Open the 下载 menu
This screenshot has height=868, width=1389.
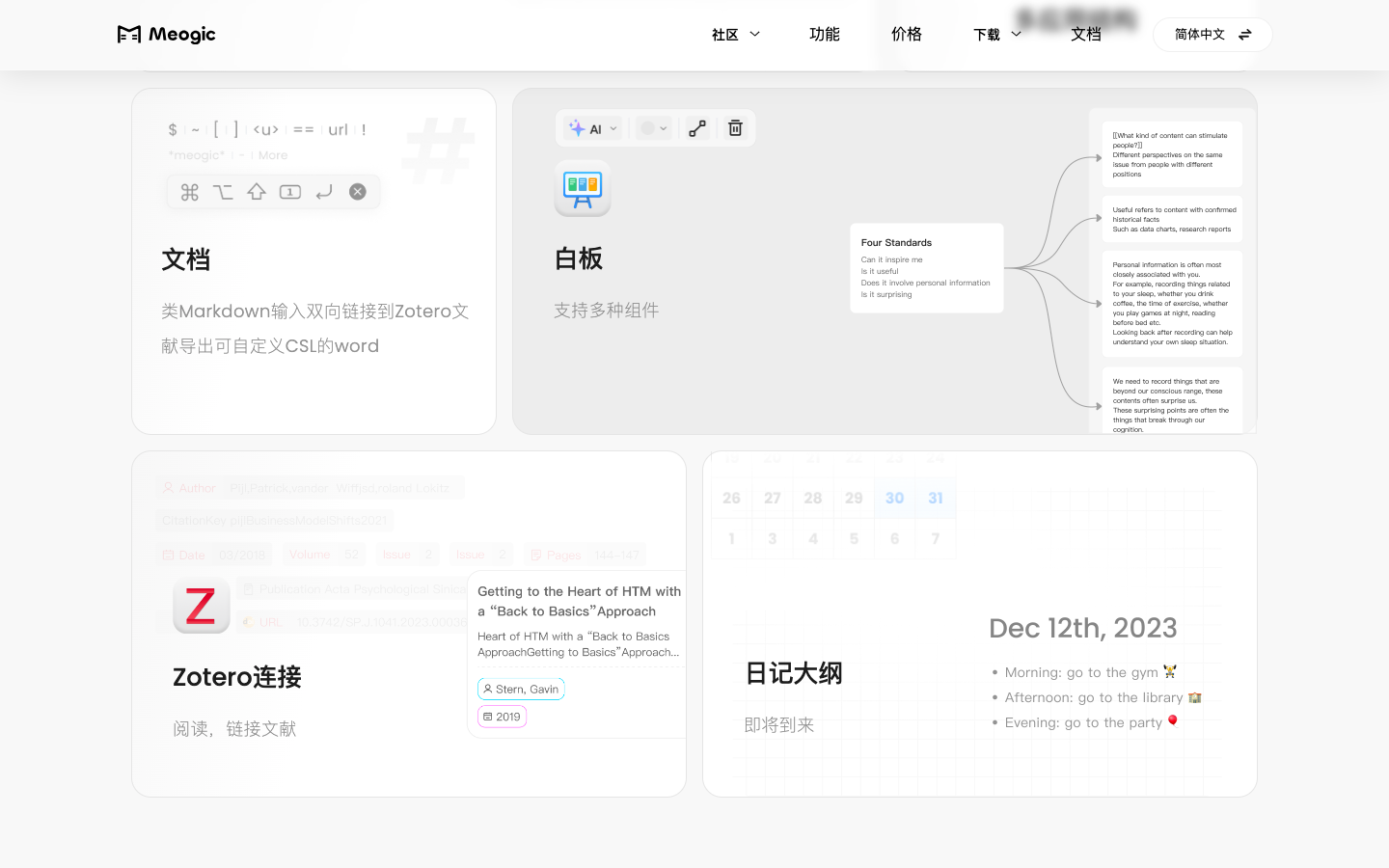coord(996,35)
